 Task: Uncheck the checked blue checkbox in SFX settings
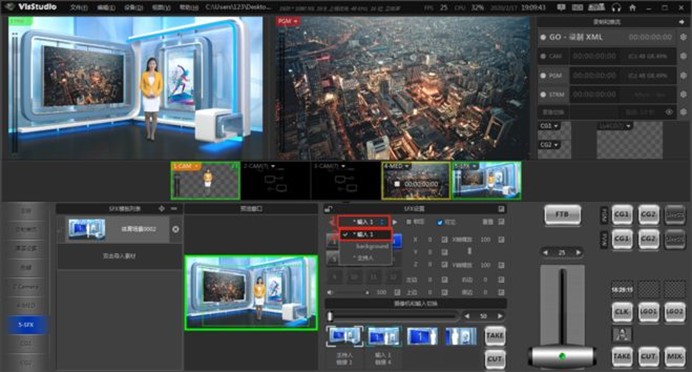(440, 222)
